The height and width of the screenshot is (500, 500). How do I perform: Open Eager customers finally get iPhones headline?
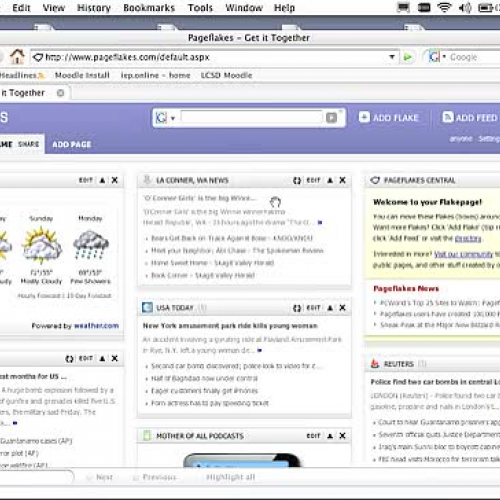204,391
